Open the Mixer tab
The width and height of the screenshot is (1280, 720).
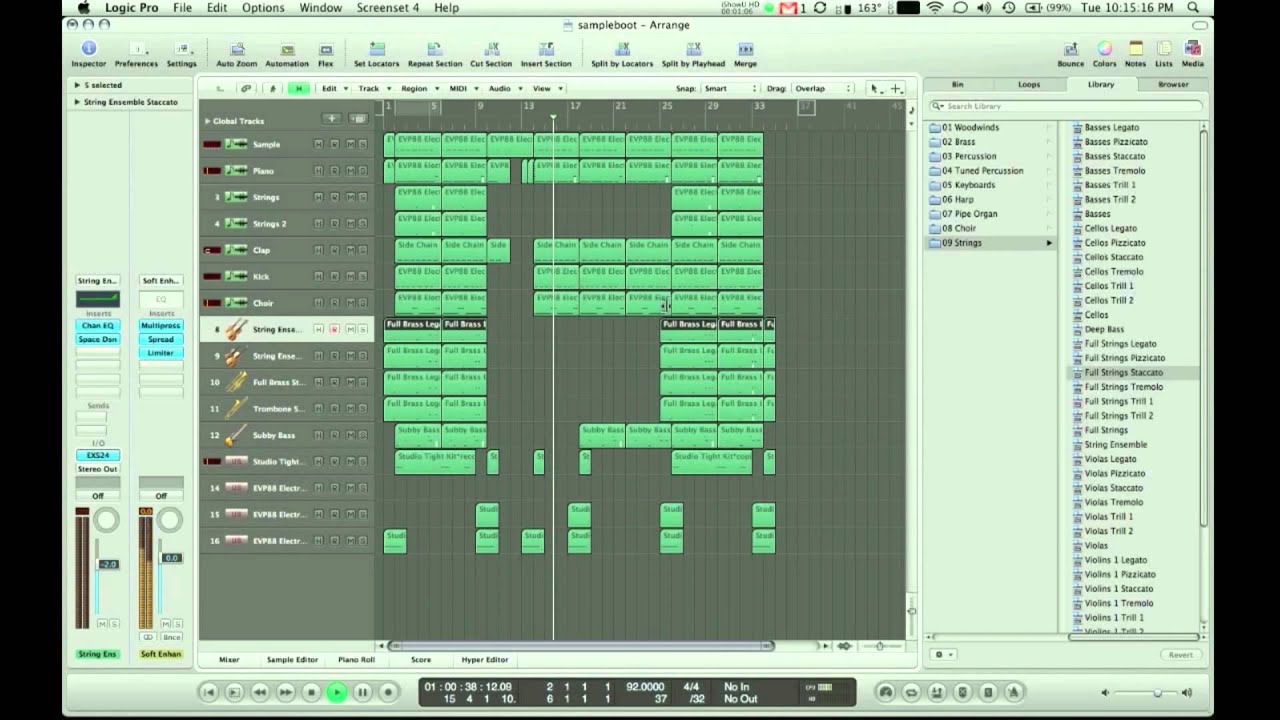229,659
